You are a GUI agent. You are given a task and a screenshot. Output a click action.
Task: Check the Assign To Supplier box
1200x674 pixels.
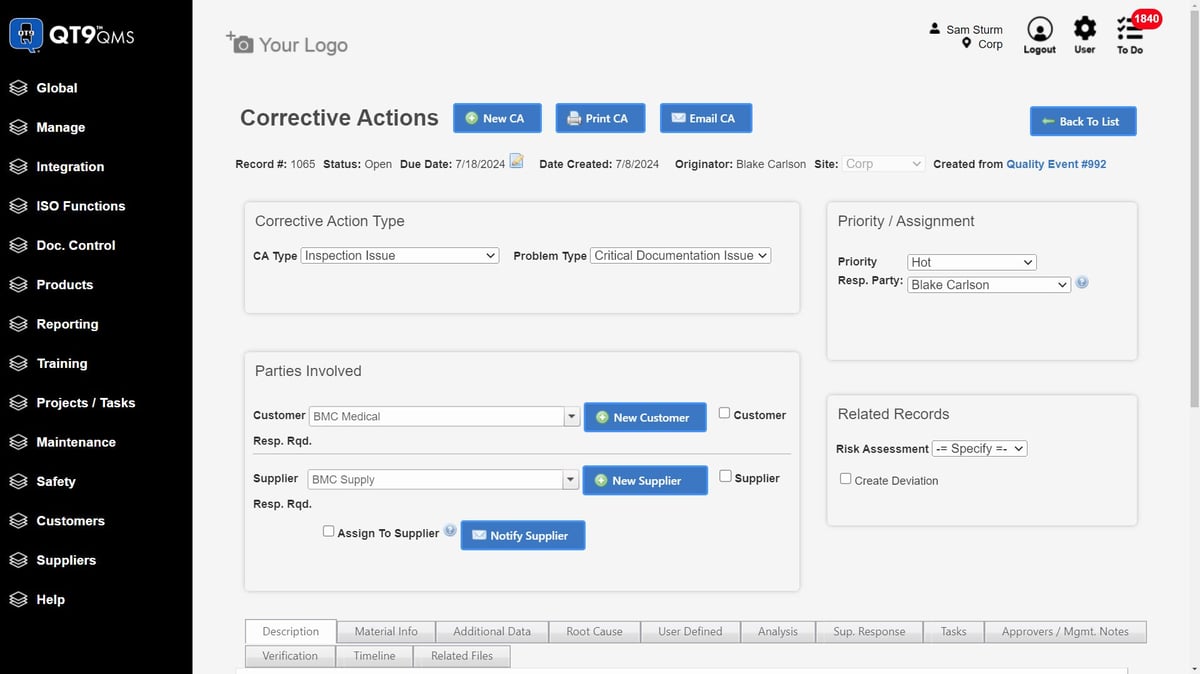click(x=328, y=532)
